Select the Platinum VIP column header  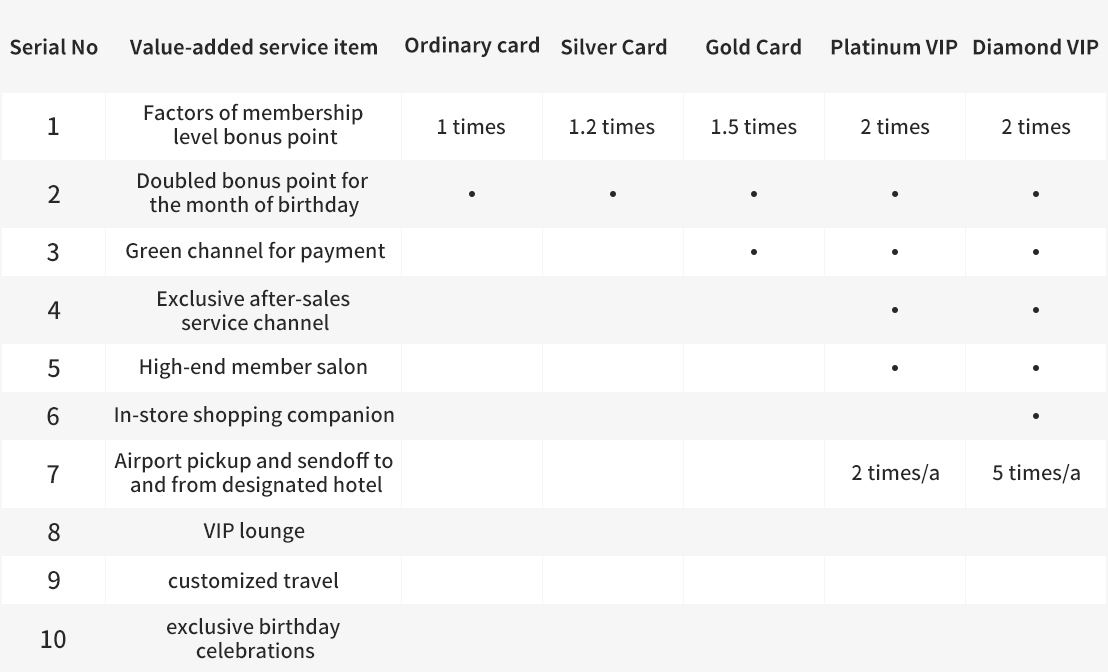[x=894, y=47]
